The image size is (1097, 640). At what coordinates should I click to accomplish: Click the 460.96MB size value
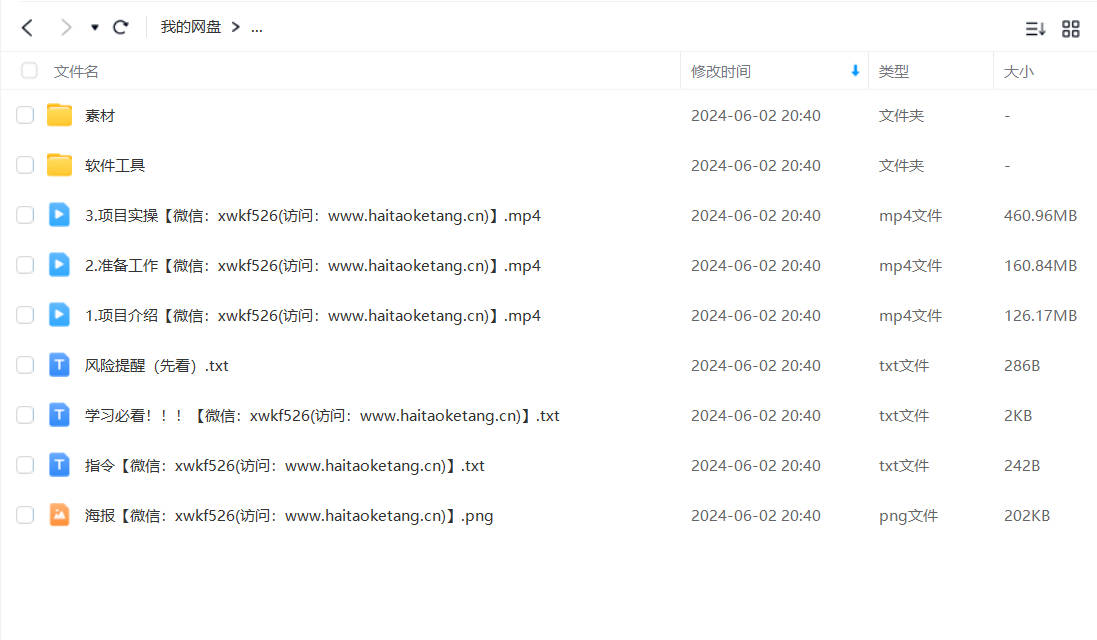(1040, 215)
